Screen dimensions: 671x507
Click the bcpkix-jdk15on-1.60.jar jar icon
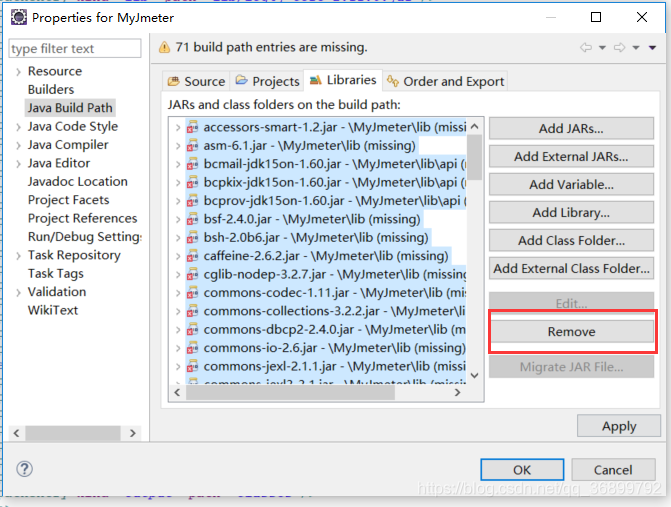tap(193, 182)
